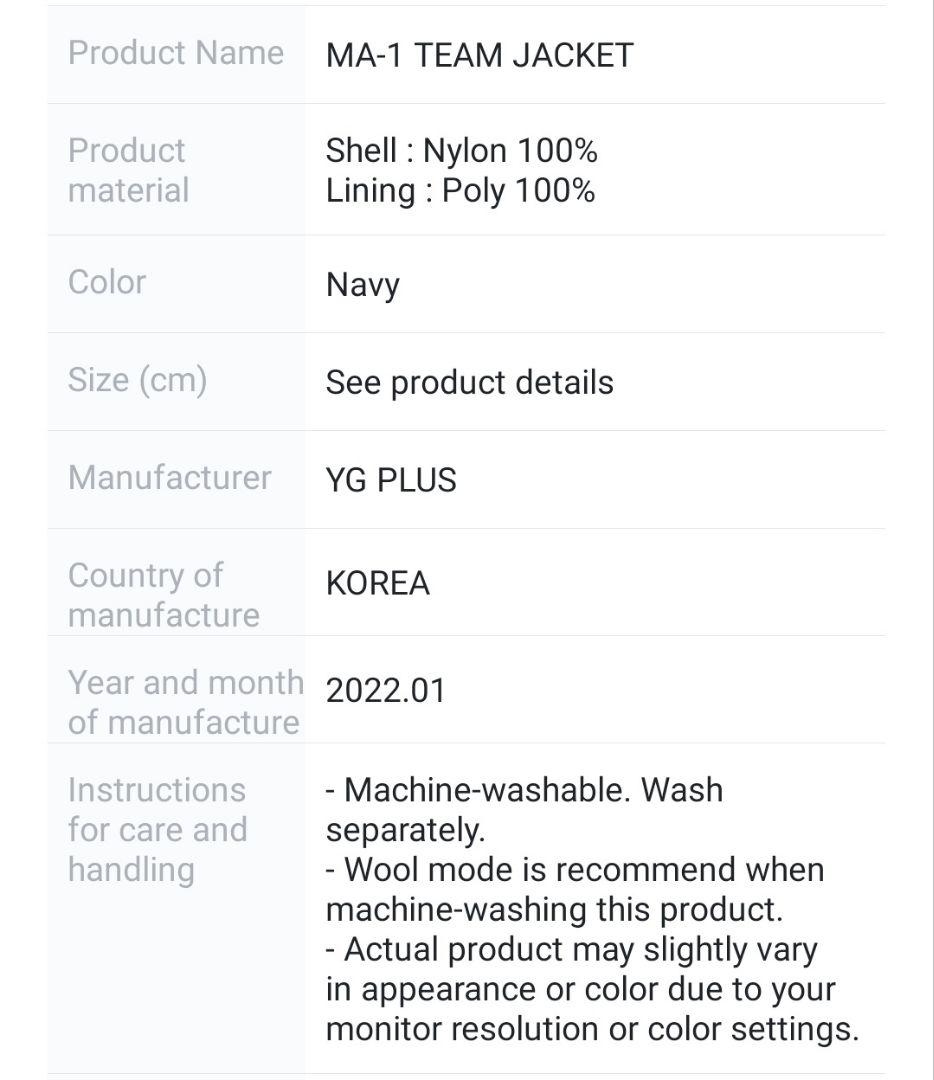Click Year and month of manufacture label
The width and height of the screenshot is (934, 1080).
click(x=185, y=702)
